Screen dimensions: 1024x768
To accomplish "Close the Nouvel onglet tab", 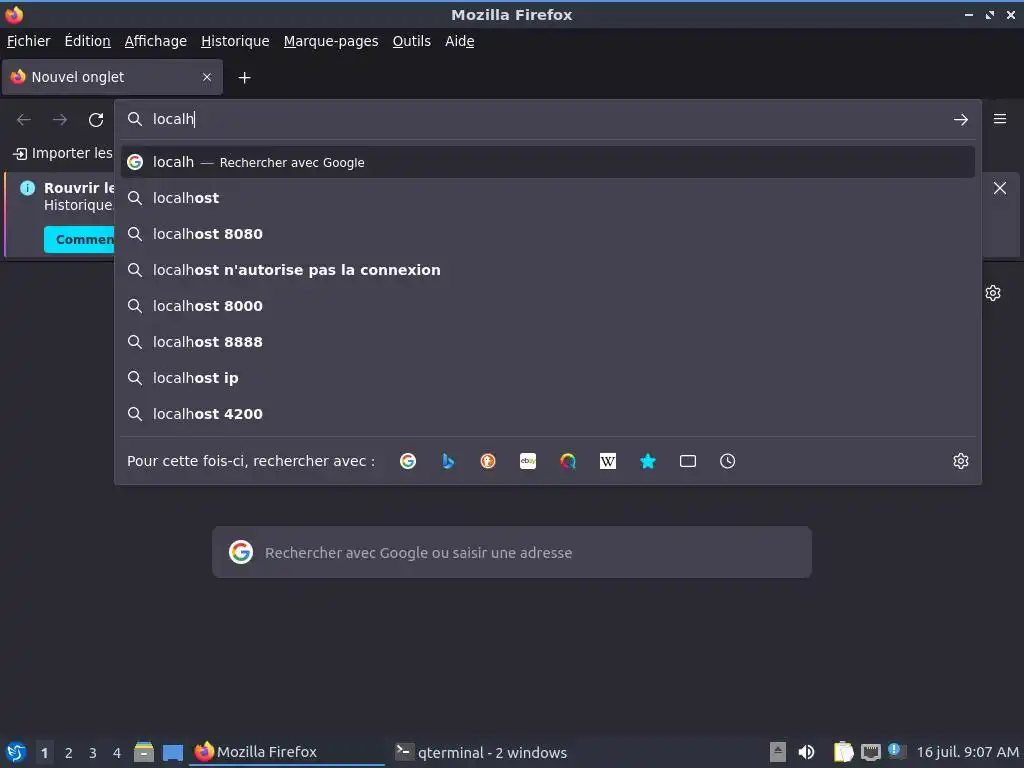I will pos(207,77).
